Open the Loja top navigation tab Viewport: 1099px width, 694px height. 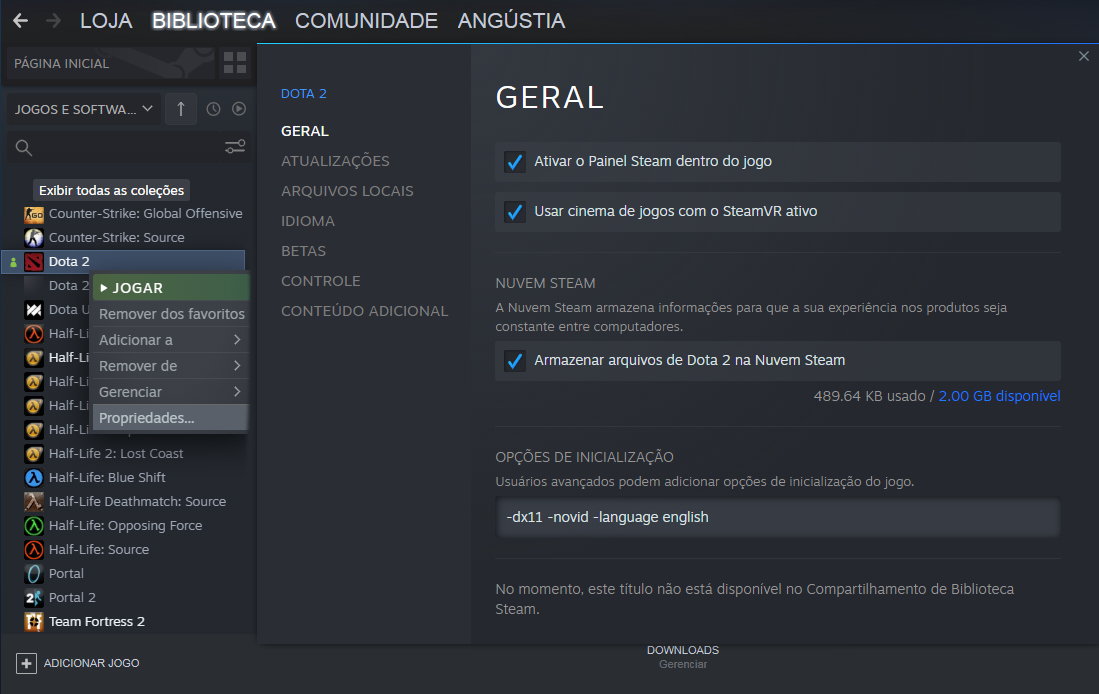point(106,21)
